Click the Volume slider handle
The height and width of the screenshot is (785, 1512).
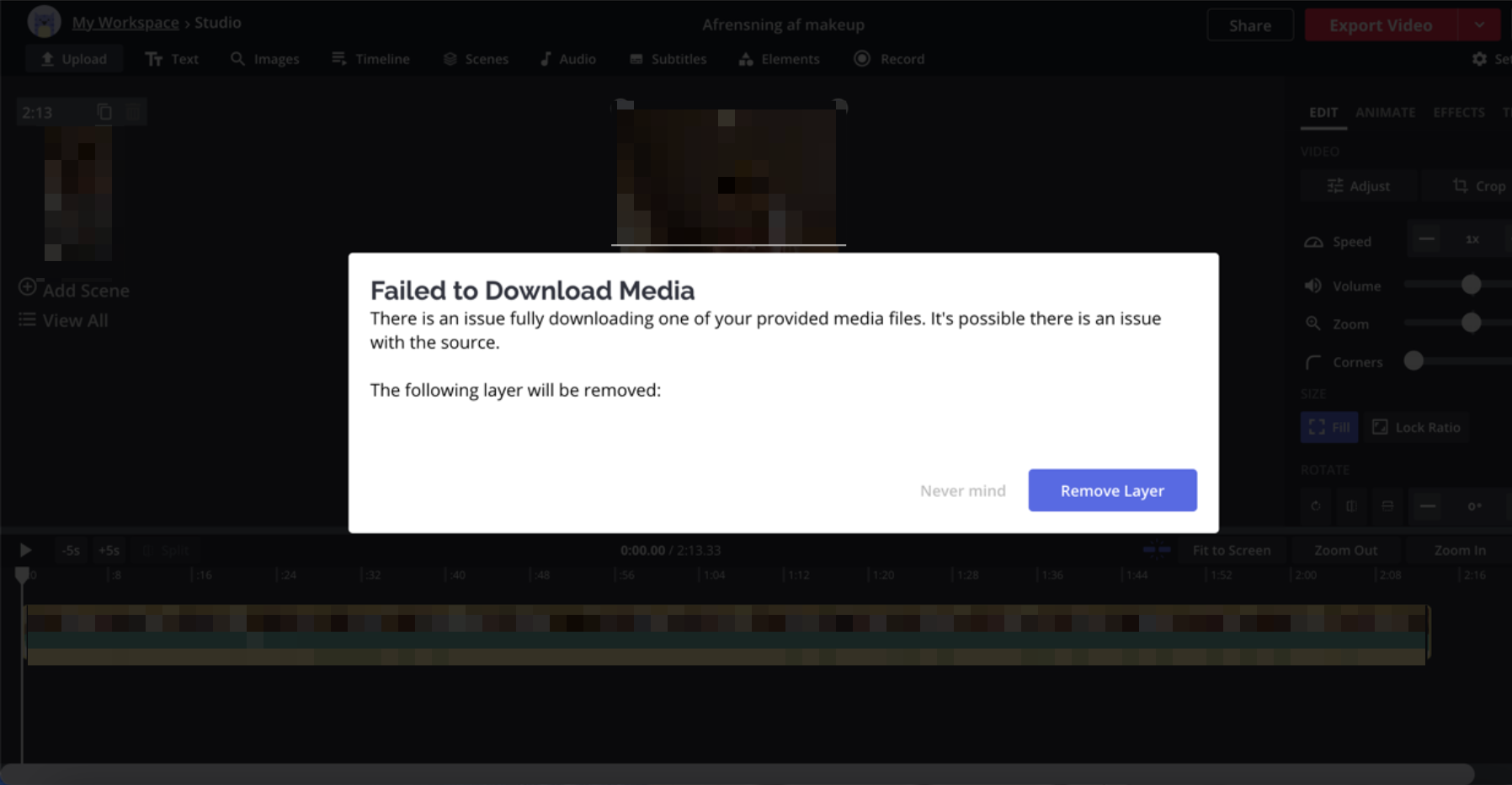tap(1471, 286)
